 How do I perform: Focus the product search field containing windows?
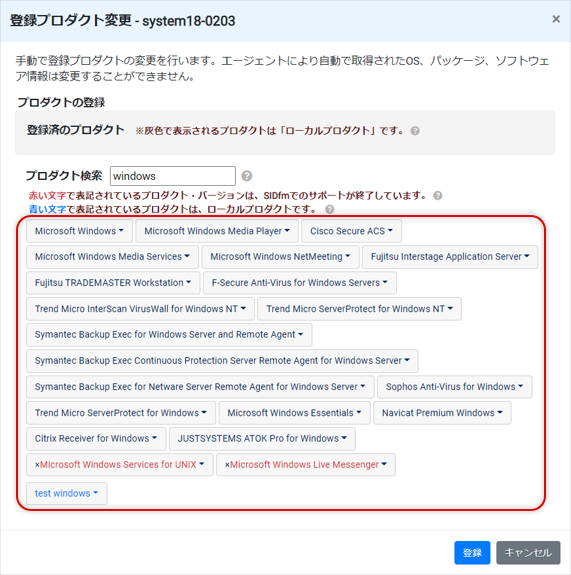[x=173, y=176]
